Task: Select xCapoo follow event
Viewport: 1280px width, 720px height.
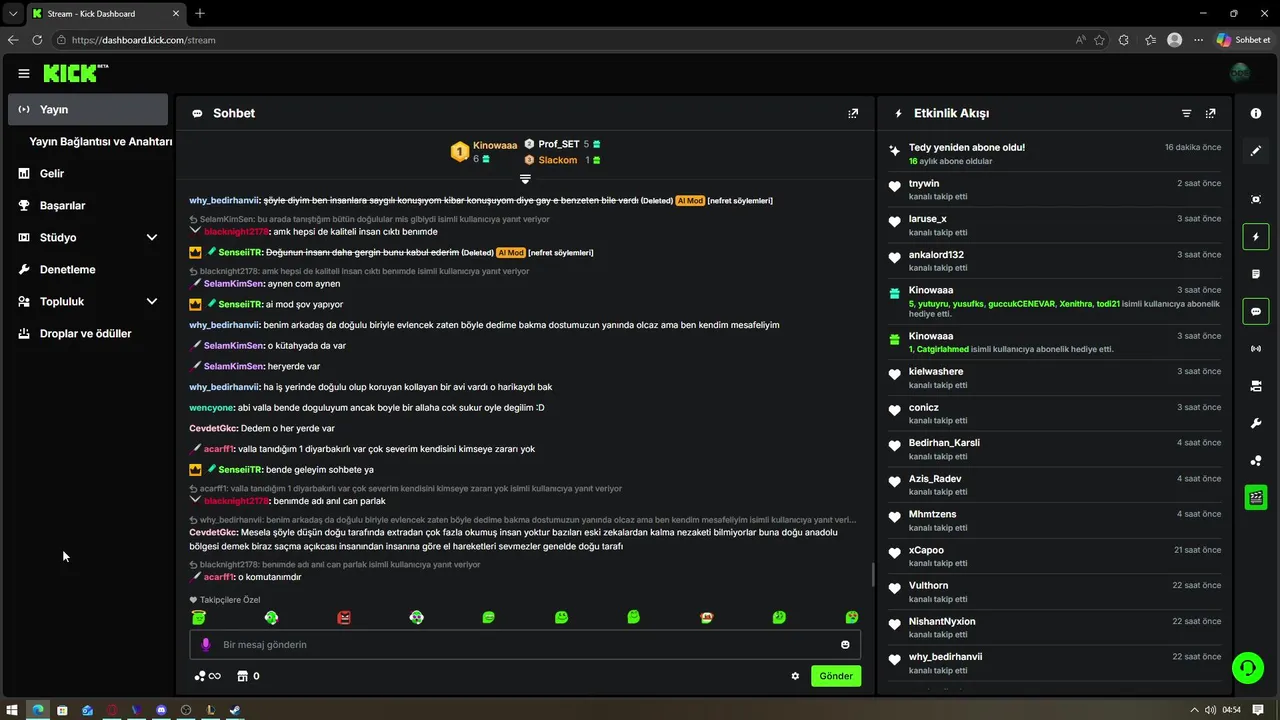Action: [x=1054, y=556]
